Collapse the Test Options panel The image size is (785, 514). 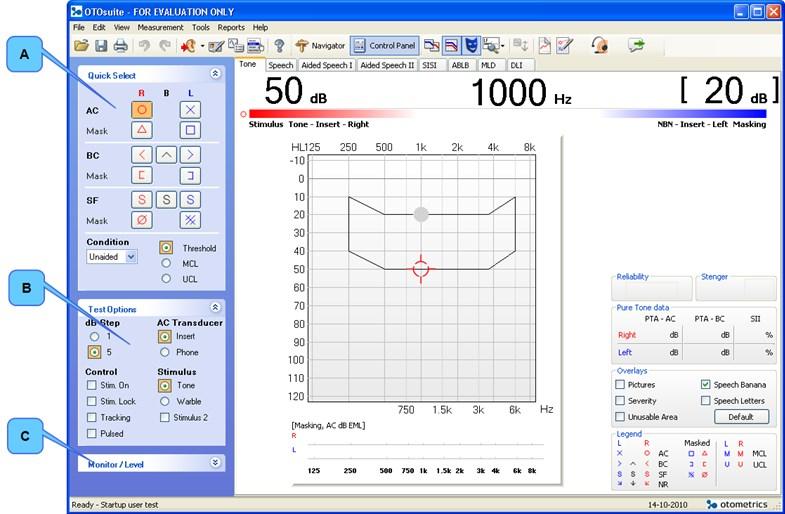[x=215, y=307]
